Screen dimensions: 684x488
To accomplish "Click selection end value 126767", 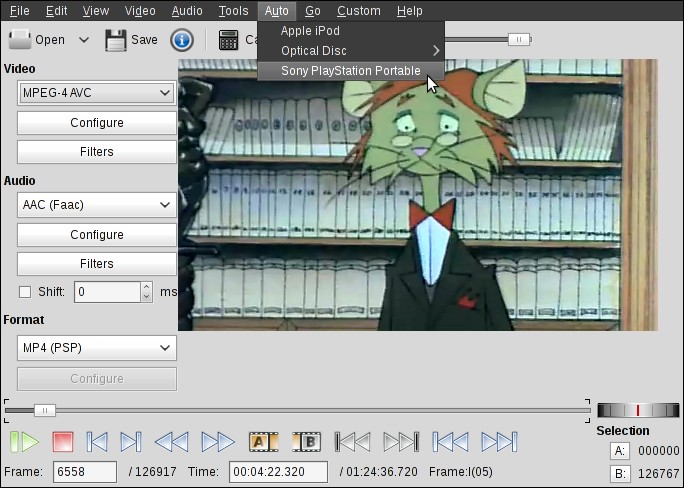I will point(659,474).
